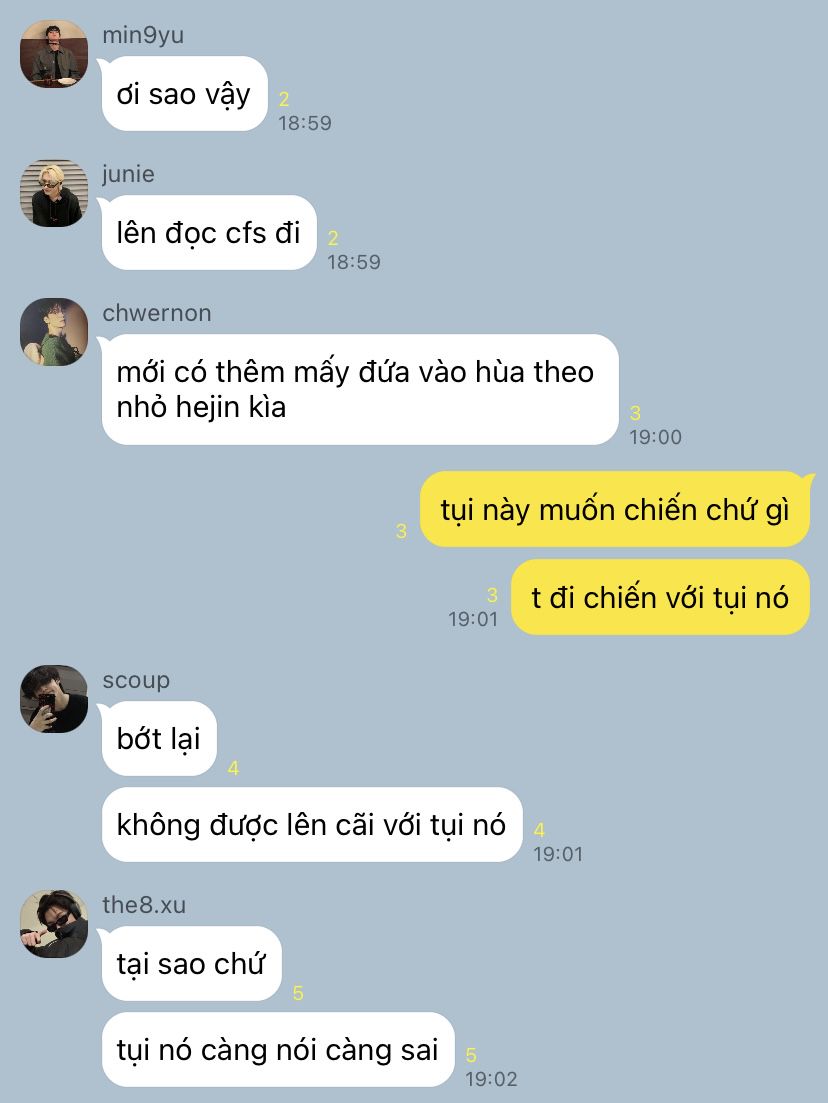Click the username min9yu

pyautogui.click(x=144, y=35)
